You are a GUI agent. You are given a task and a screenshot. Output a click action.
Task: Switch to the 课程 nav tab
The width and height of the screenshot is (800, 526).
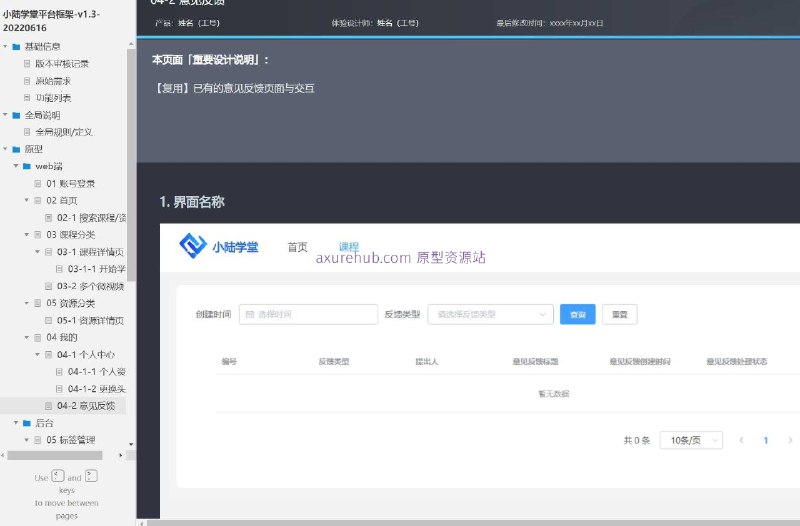click(349, 246)
